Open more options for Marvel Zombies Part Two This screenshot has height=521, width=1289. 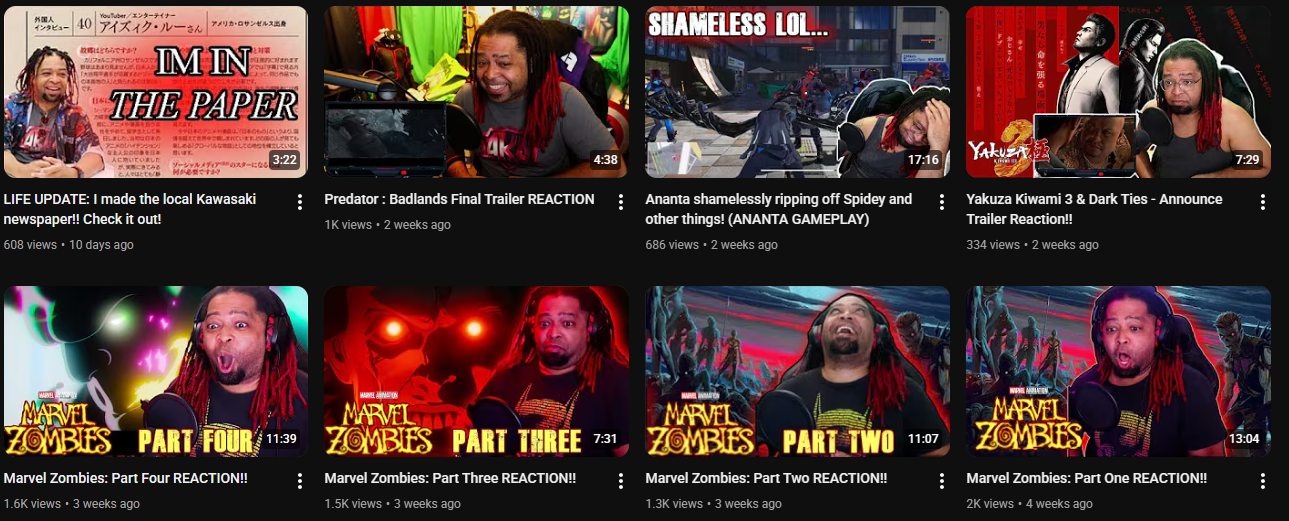(x=941, y=481)
